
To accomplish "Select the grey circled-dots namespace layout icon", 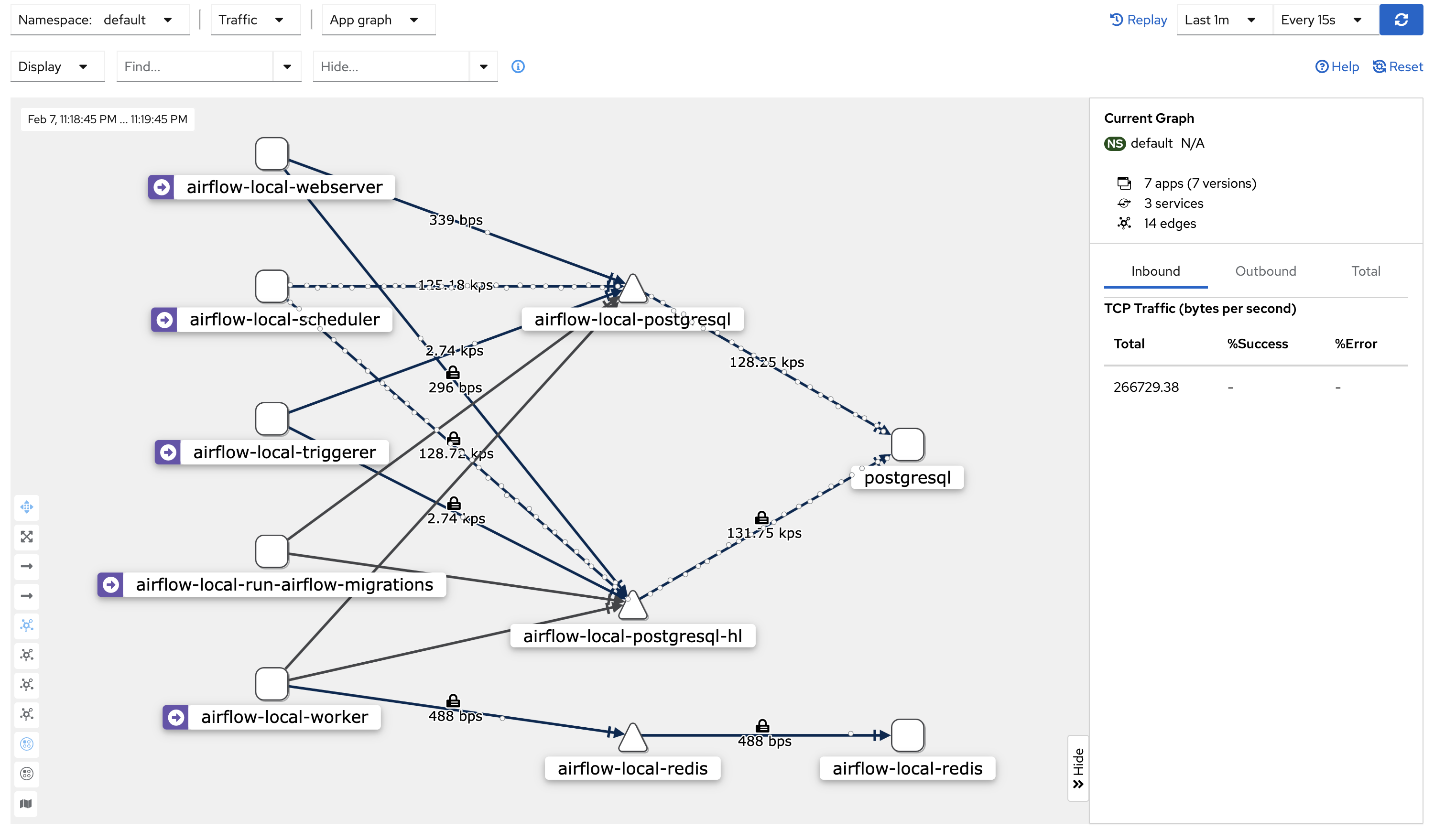I will pyautogui.click(x=27, y=774).
